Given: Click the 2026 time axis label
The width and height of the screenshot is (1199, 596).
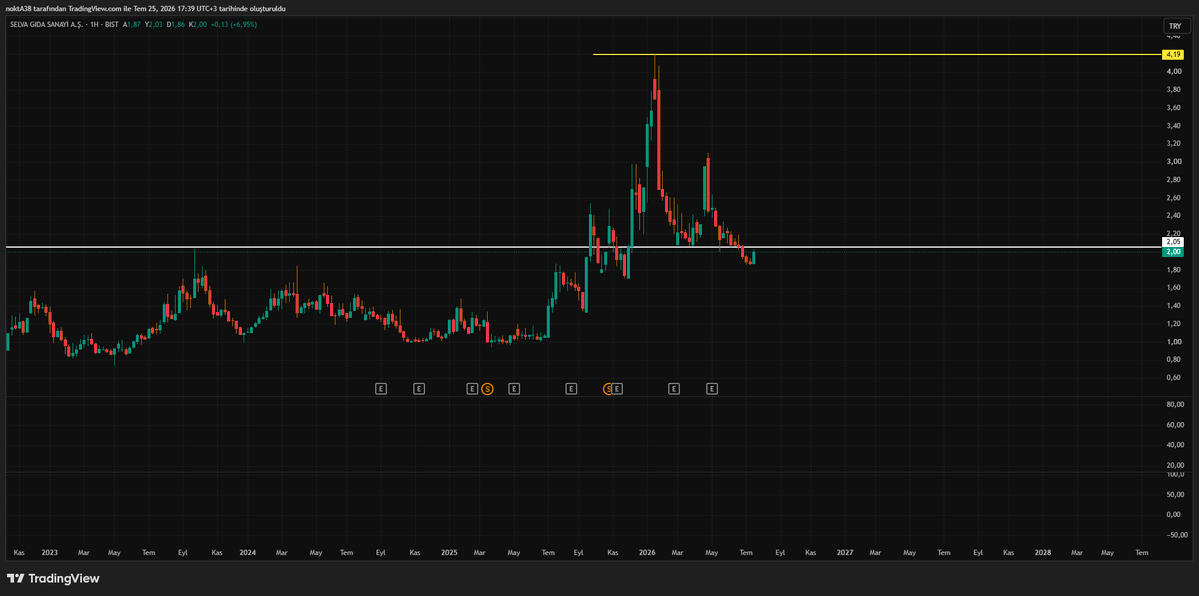Looking at the screenshot, I should (647, 552).
